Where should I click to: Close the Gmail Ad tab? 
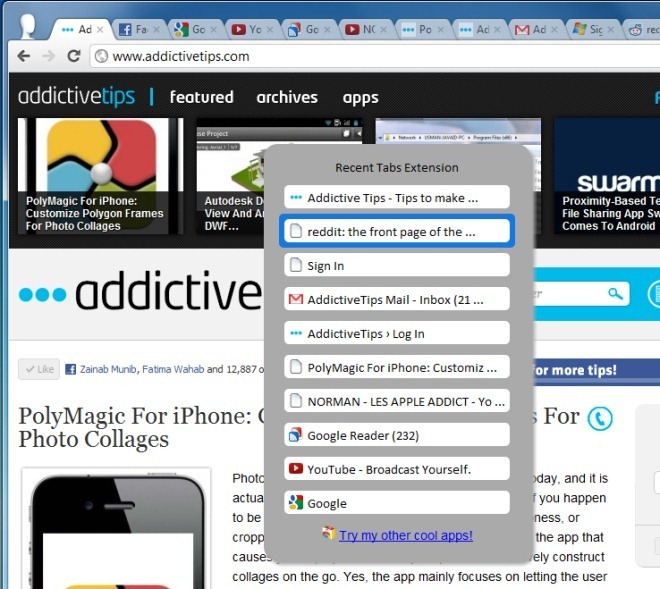pos(554,29)
